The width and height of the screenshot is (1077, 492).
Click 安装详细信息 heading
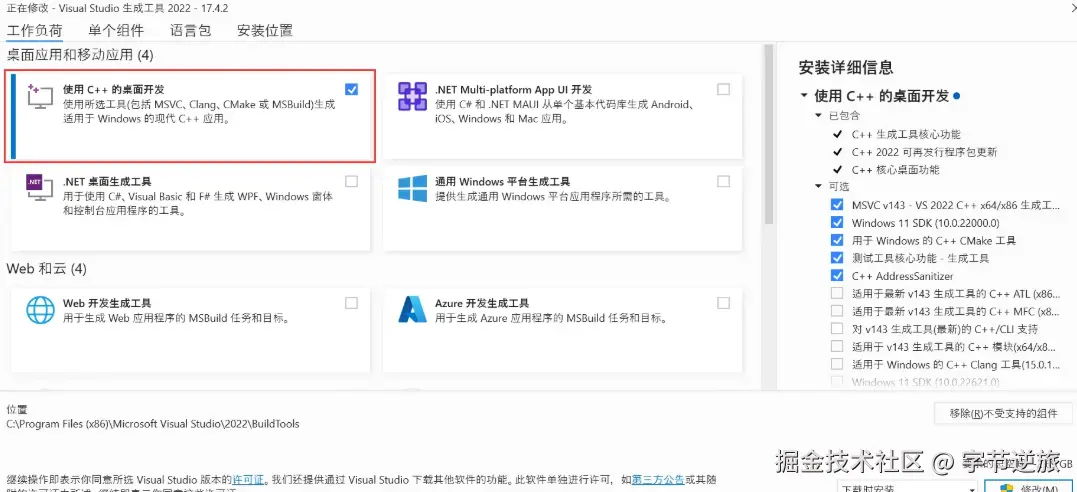pos(846,67)
